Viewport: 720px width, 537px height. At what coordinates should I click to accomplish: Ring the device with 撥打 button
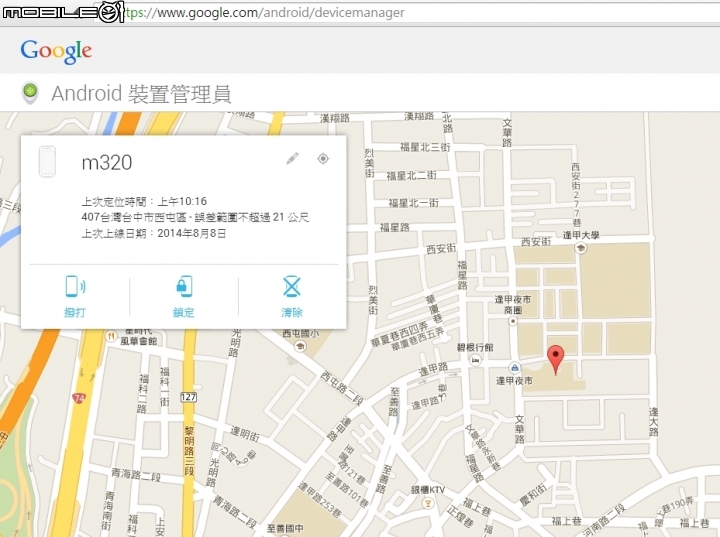click(x=75, y=297)
